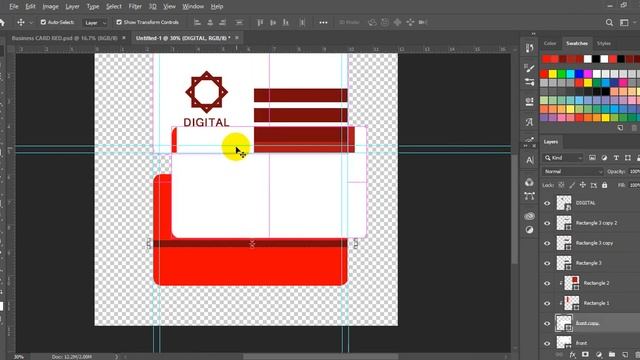The width and height of the screenshot is (640, 360).
Task: Lock all with padlock icon
Action: (604, 185)
